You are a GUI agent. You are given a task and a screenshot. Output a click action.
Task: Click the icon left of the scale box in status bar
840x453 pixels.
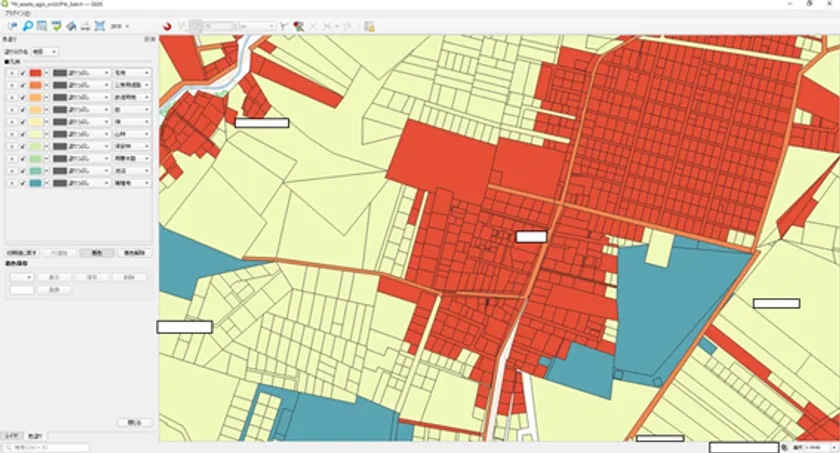[x=784, y=447]
